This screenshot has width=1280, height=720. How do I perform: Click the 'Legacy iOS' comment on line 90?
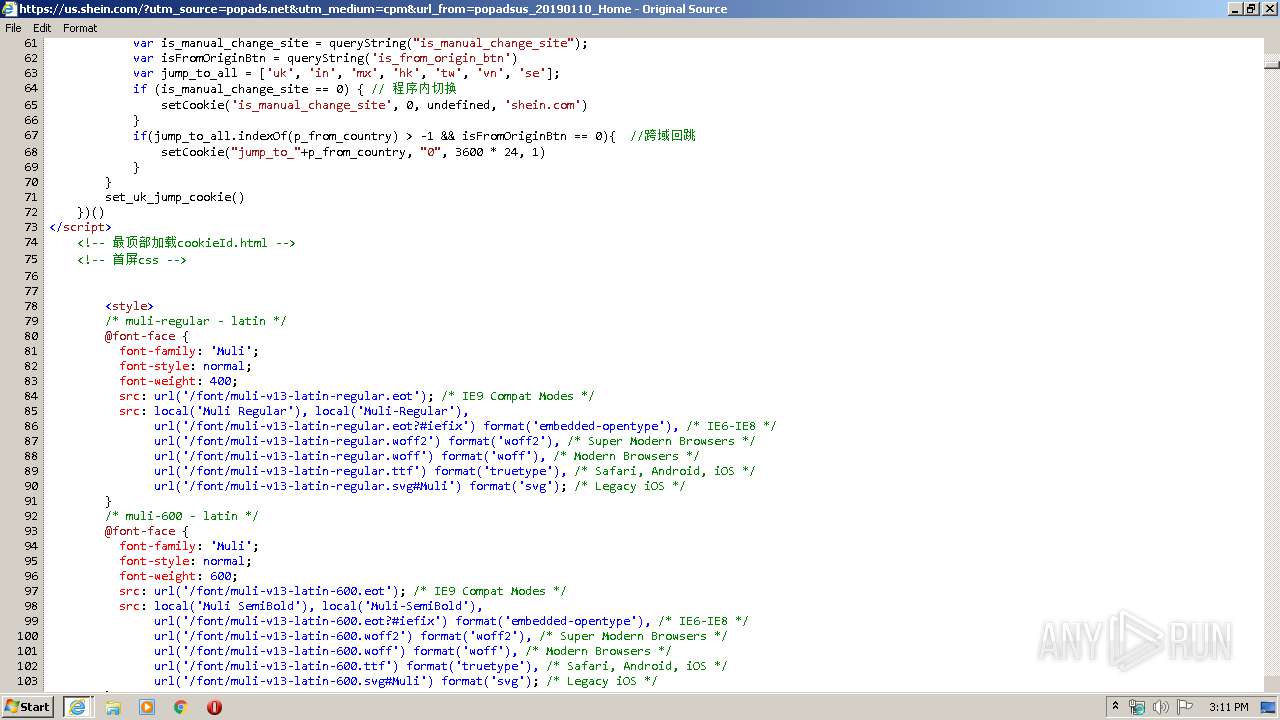[630, 486]
